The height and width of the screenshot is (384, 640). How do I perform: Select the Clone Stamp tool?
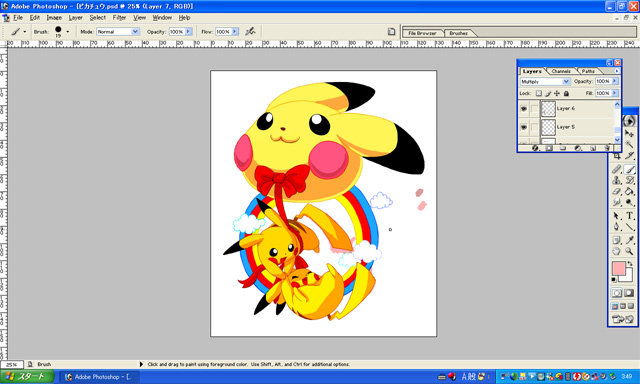pyautogui.click(x=617, y=180)
